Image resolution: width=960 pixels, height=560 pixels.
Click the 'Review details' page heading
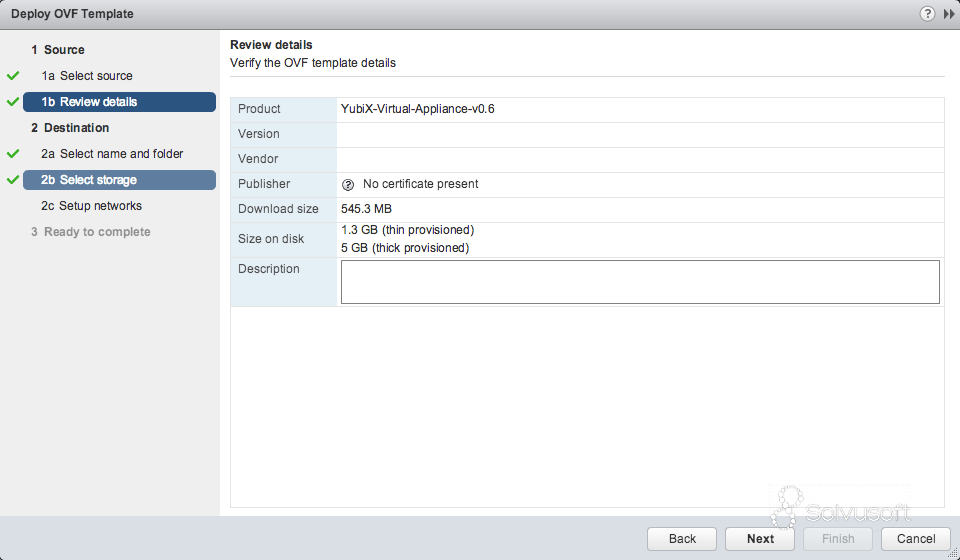coord(271,45)
